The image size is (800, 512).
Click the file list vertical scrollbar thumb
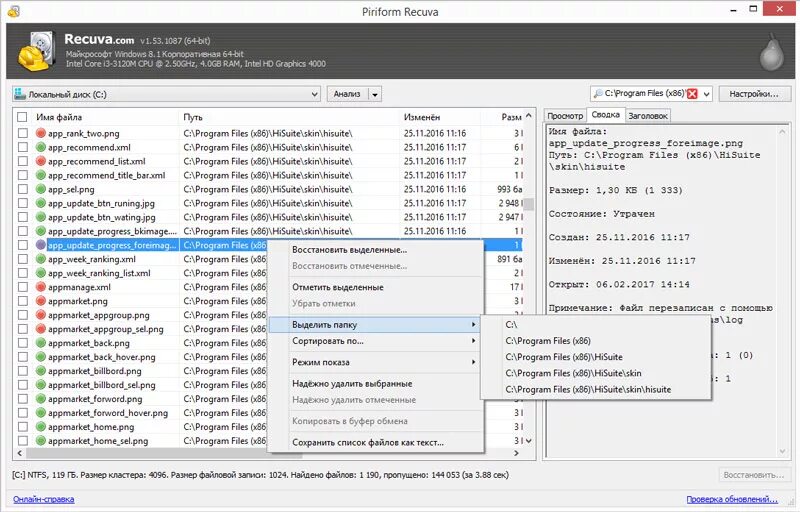tap(529, 204)
